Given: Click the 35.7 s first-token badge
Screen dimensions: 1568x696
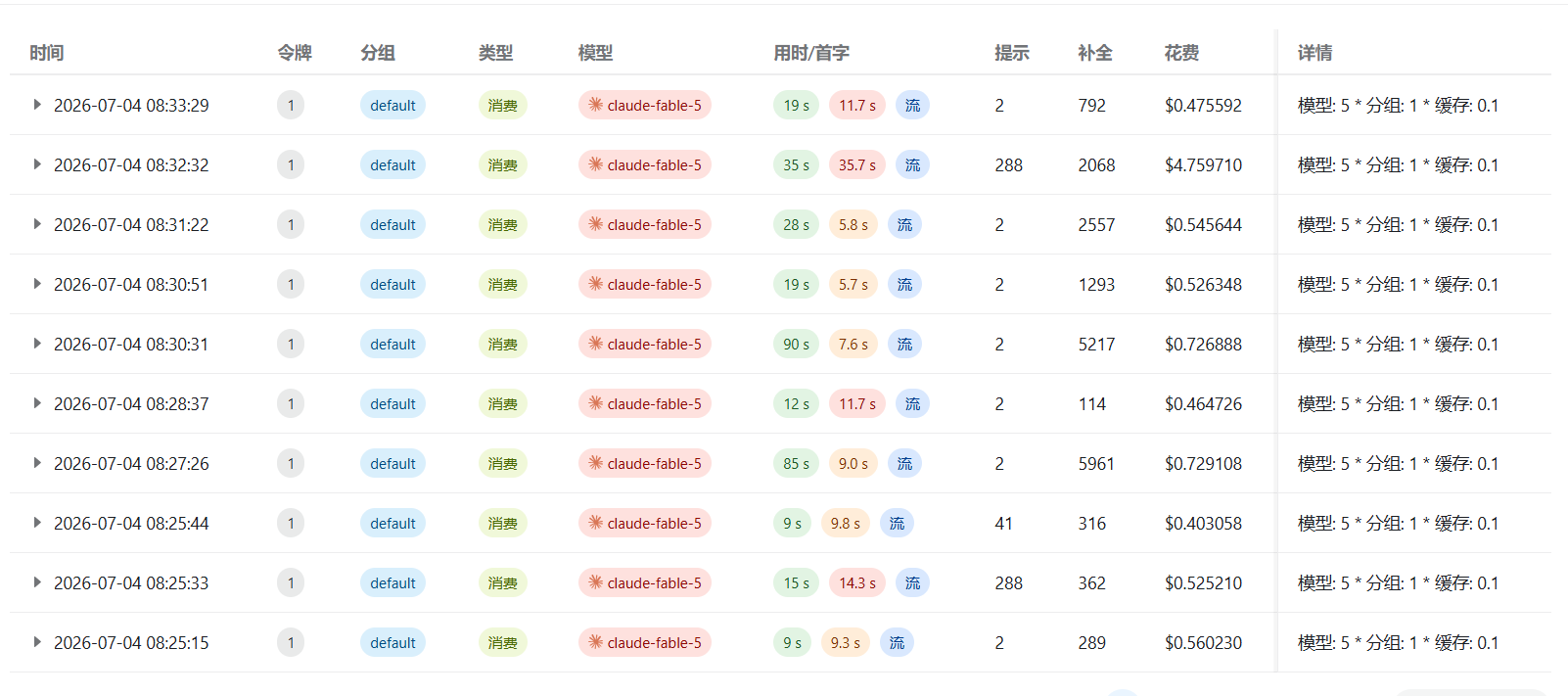Looking at the screenshot, I should pos(857,164).
